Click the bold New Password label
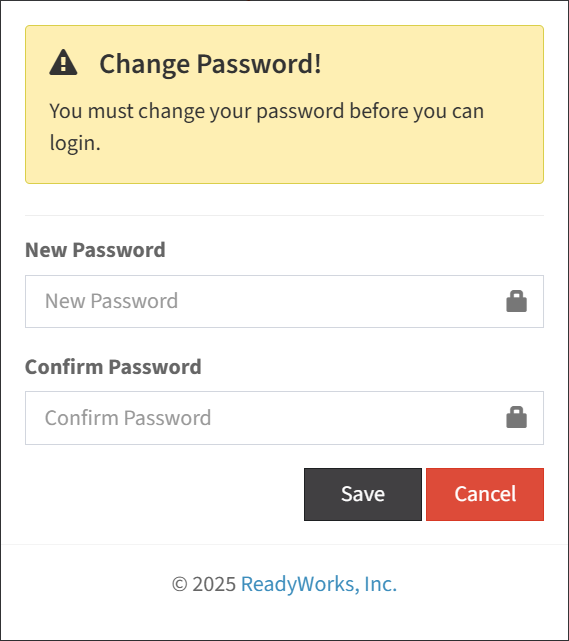Viewport: 569px width, 641px height. [95, 250]
